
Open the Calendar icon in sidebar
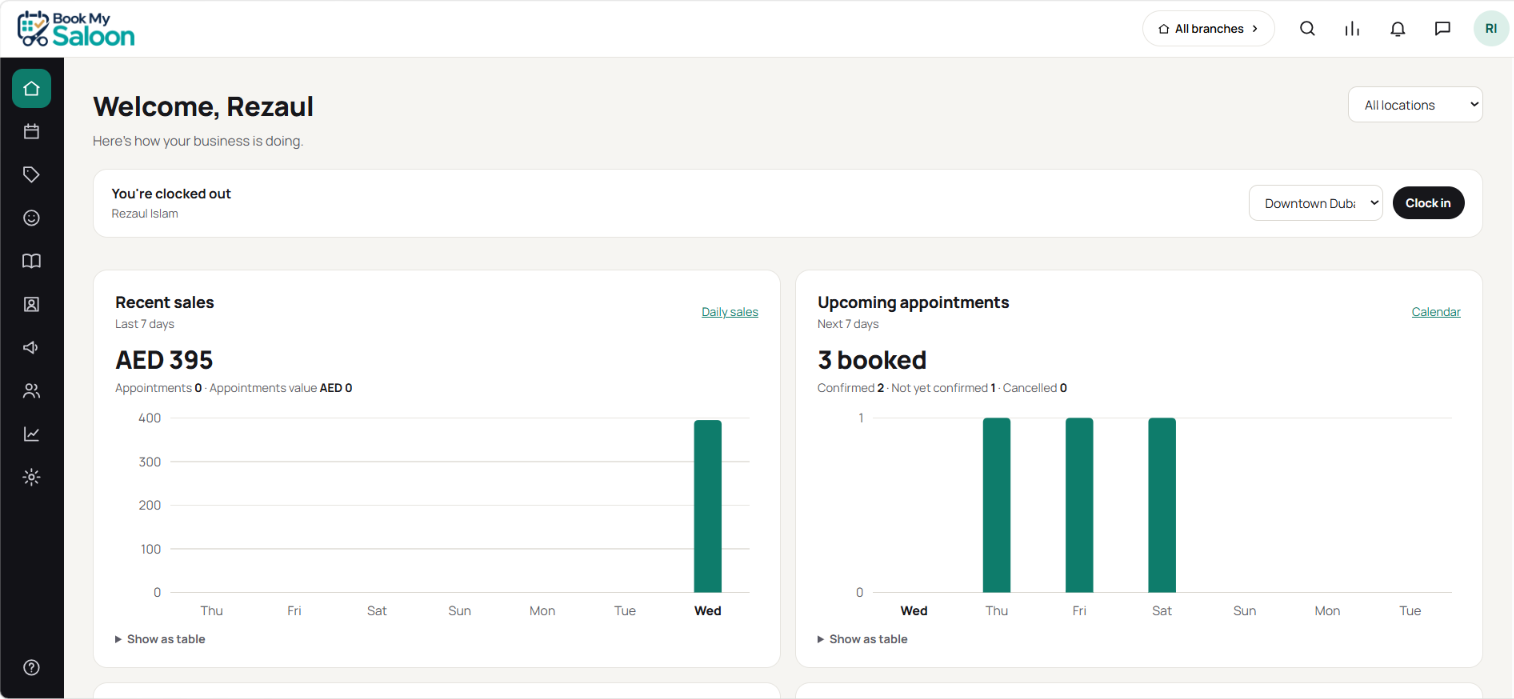pyautogui.click(x=32, y=131)
